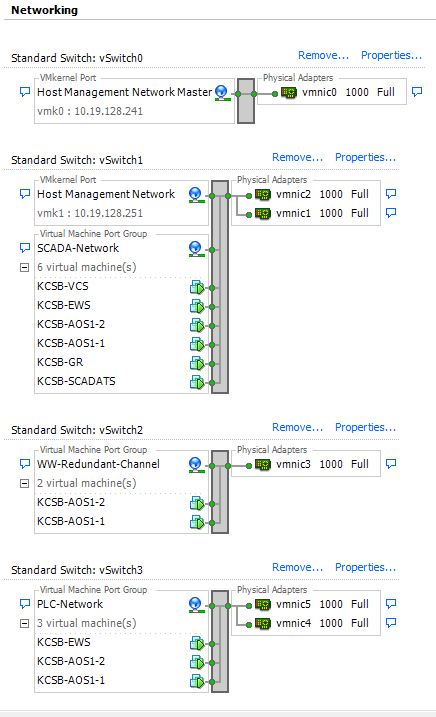
Task: Open Properties for vSwitch2
Action: point(366,427)
